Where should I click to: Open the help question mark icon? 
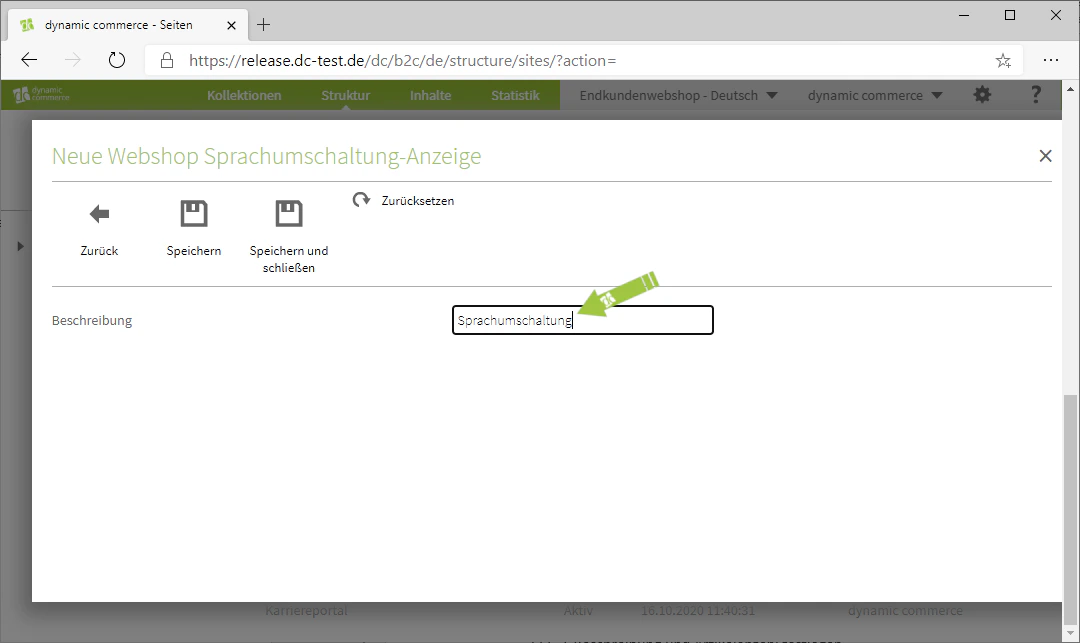pyautogui.click(x=1035, y=95)
